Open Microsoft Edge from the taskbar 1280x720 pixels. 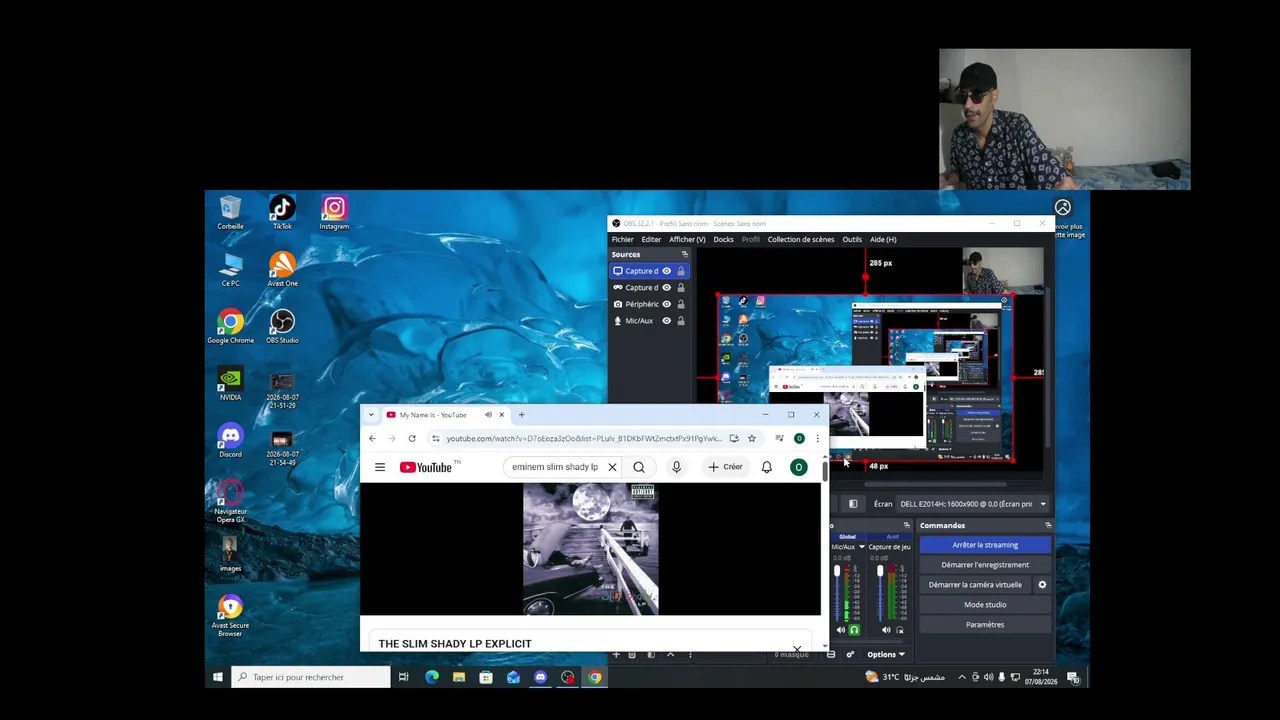(x=431, y=677)
